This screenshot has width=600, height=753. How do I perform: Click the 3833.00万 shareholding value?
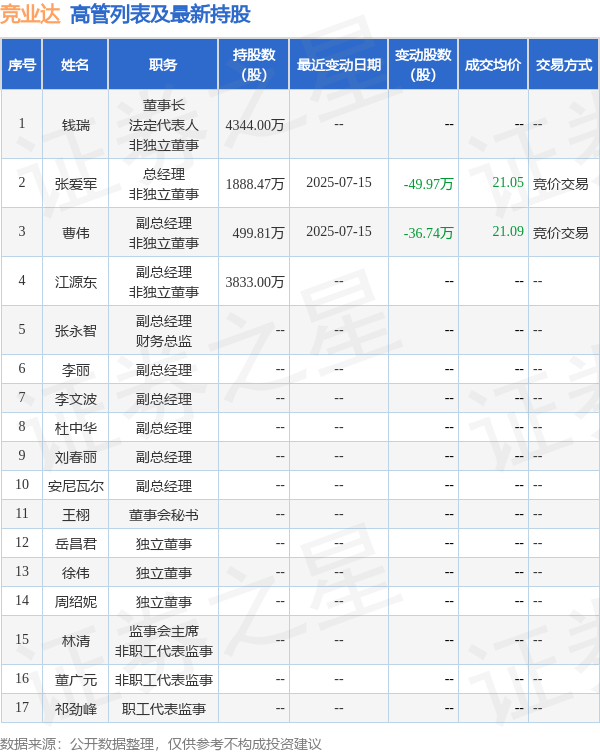click(x=255, y=282)
